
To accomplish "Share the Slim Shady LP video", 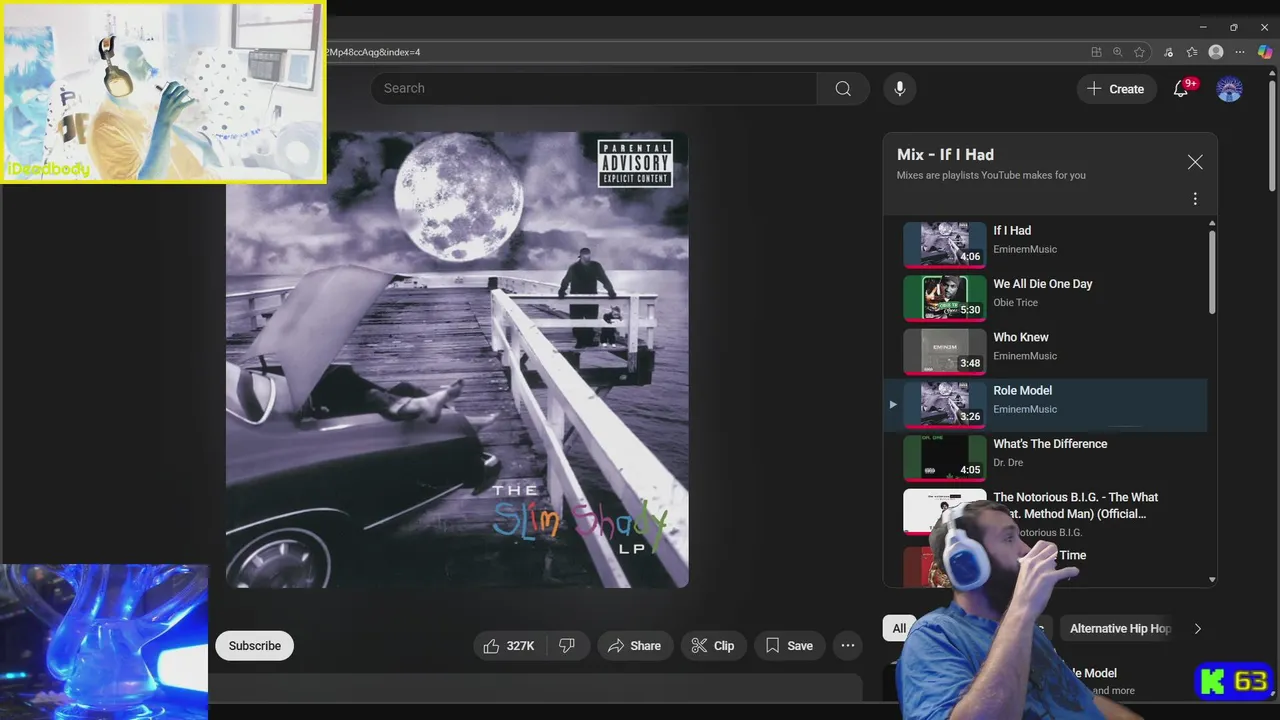I will [x=635, y=646].
